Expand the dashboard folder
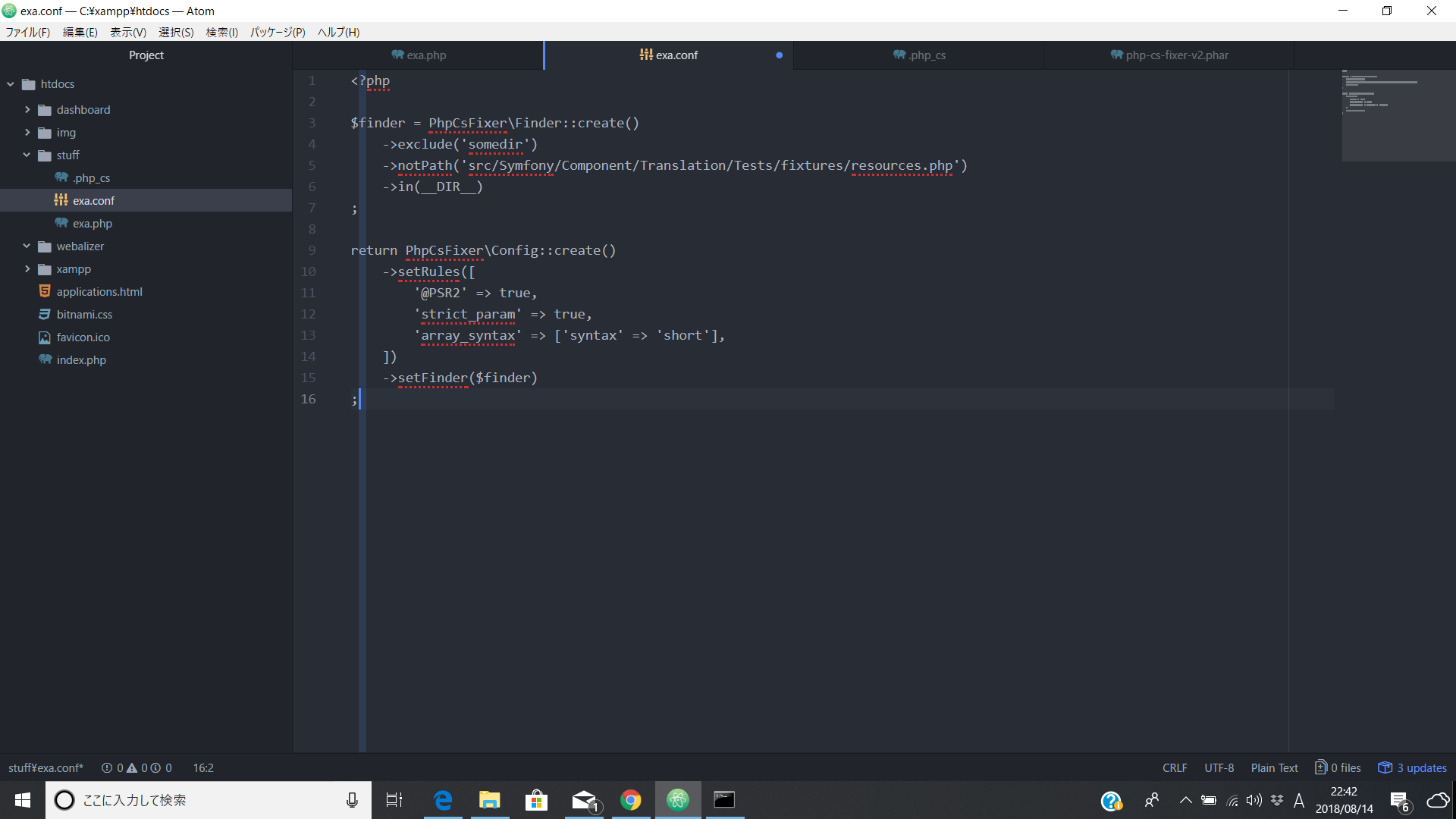The image size is (1456, 819). pyautogui.click(x=27, y=110)
